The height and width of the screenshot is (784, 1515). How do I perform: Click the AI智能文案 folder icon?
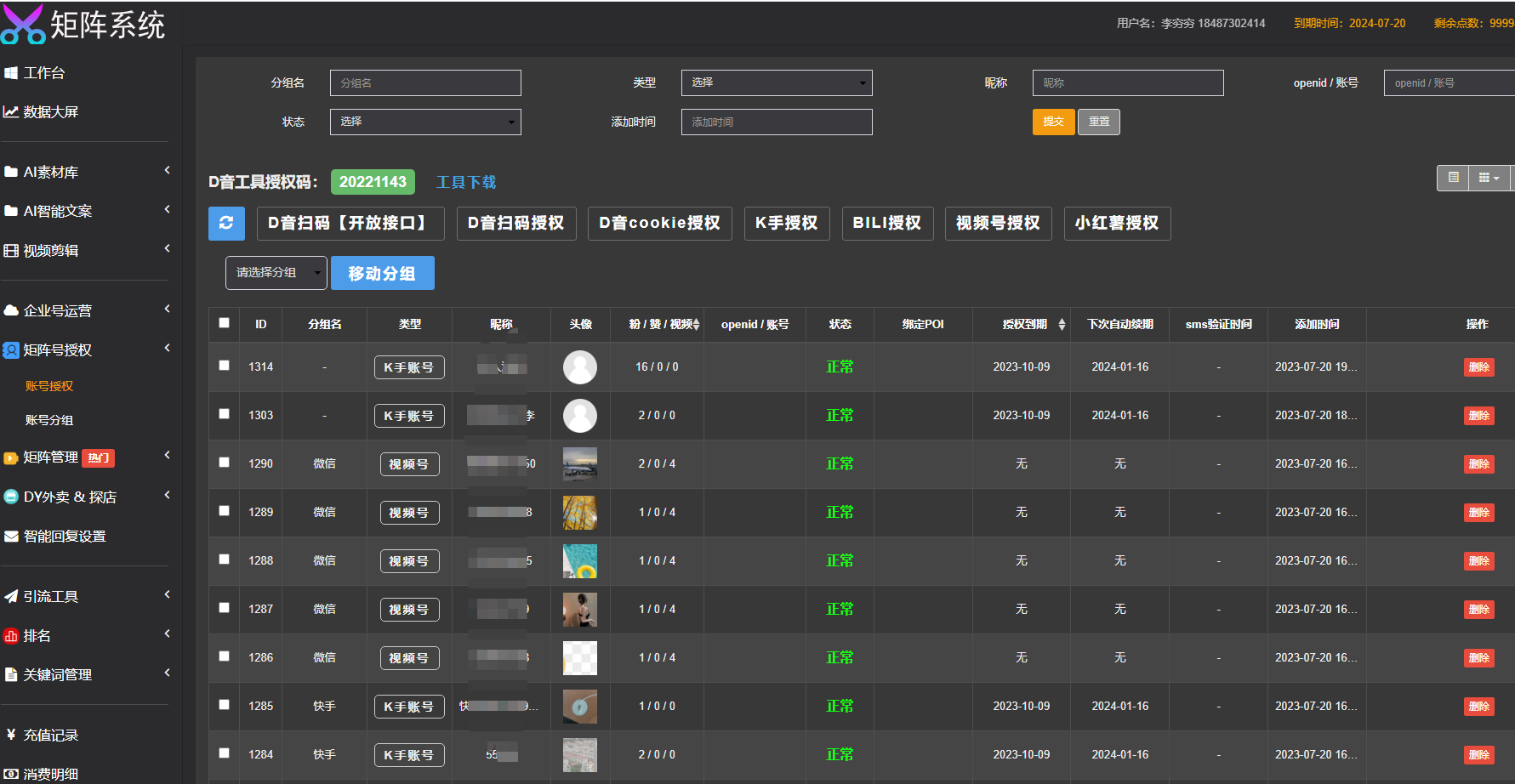tap(11, 211)
